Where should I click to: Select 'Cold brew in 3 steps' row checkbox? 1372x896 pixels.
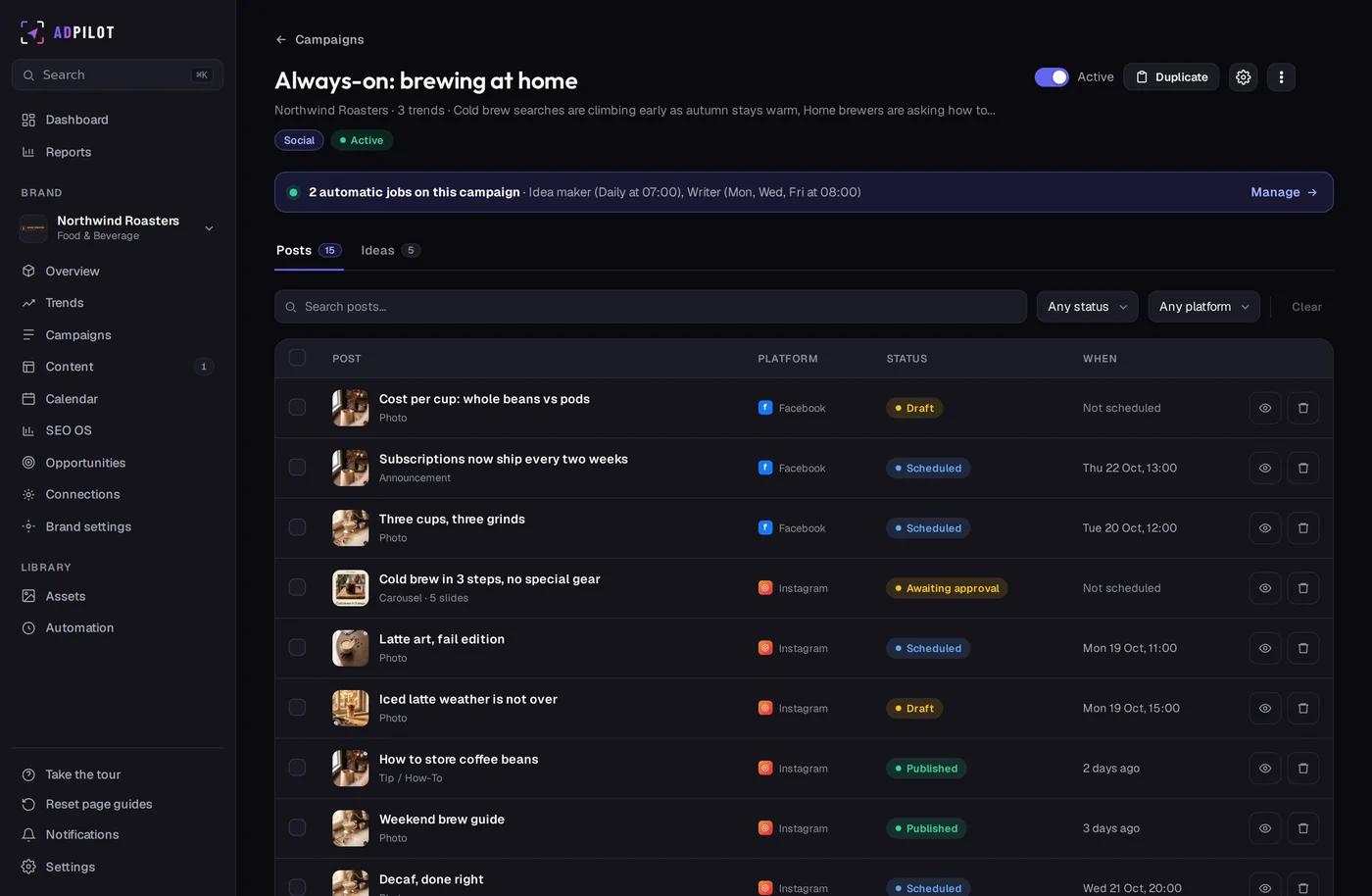tap(297, 587)
